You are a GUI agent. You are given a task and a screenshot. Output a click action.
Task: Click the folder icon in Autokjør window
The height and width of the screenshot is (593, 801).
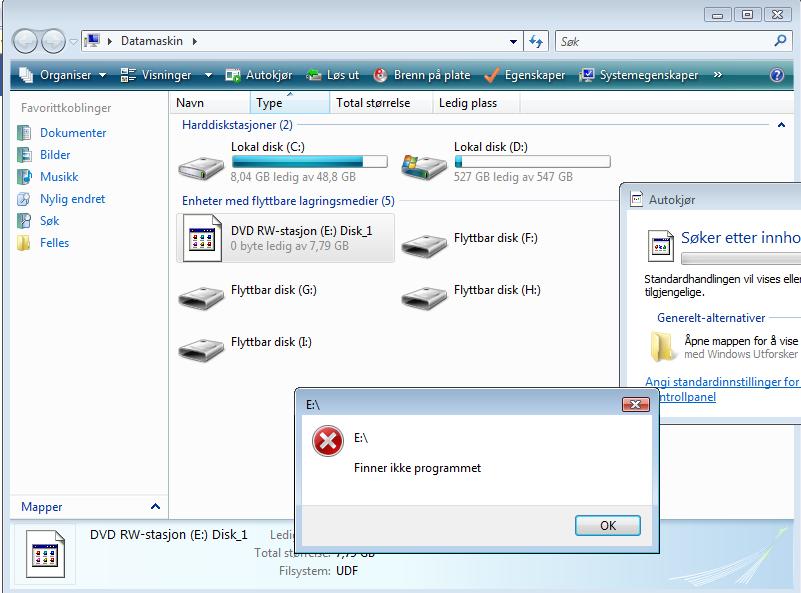click(662, 347)
